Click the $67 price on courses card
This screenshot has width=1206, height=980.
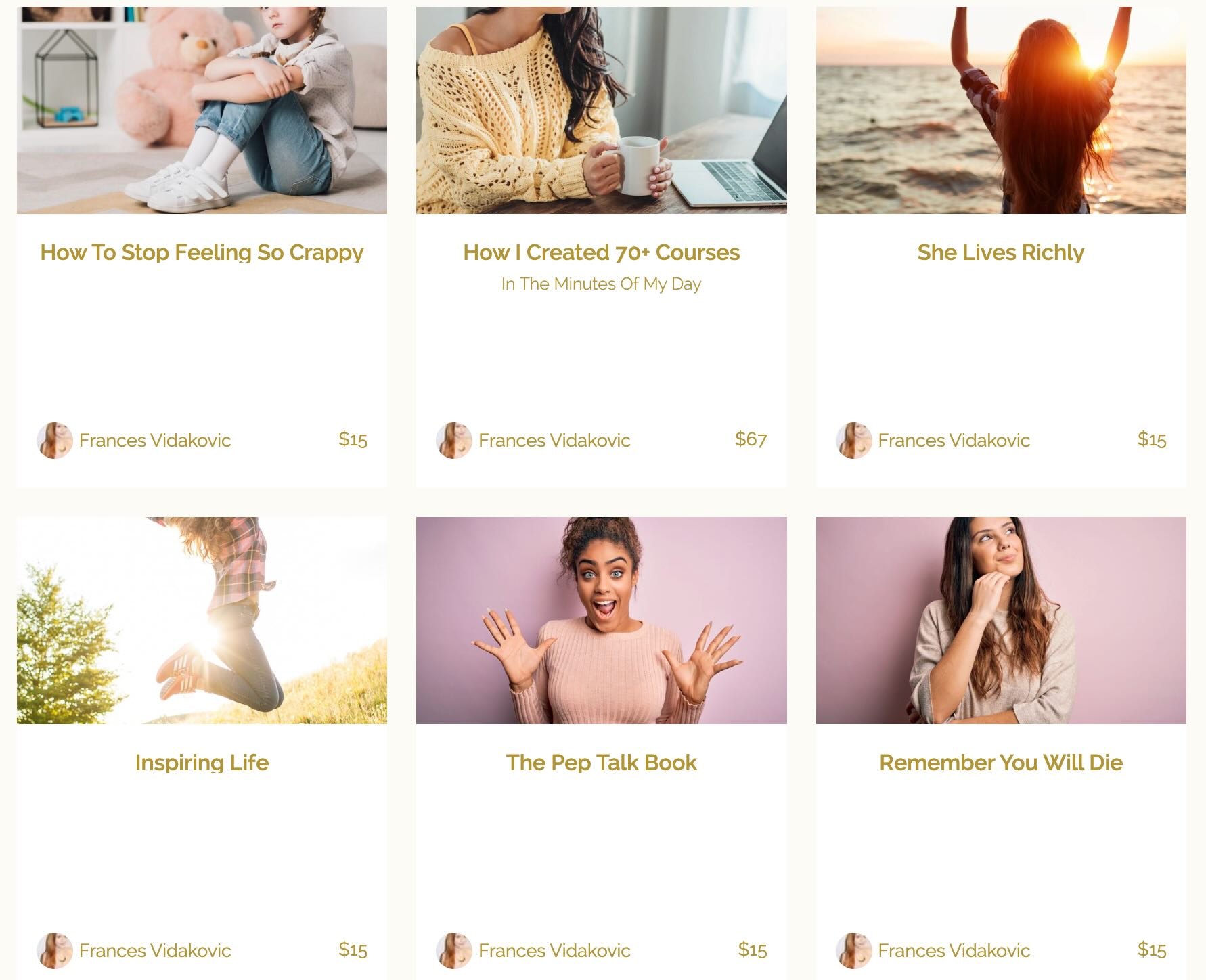751,440
